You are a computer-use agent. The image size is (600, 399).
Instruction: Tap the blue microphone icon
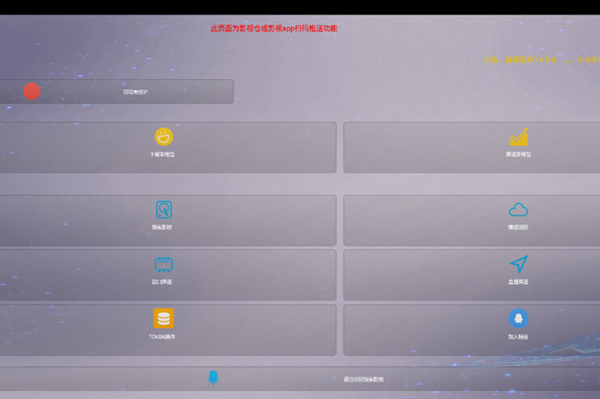[213, 378]
